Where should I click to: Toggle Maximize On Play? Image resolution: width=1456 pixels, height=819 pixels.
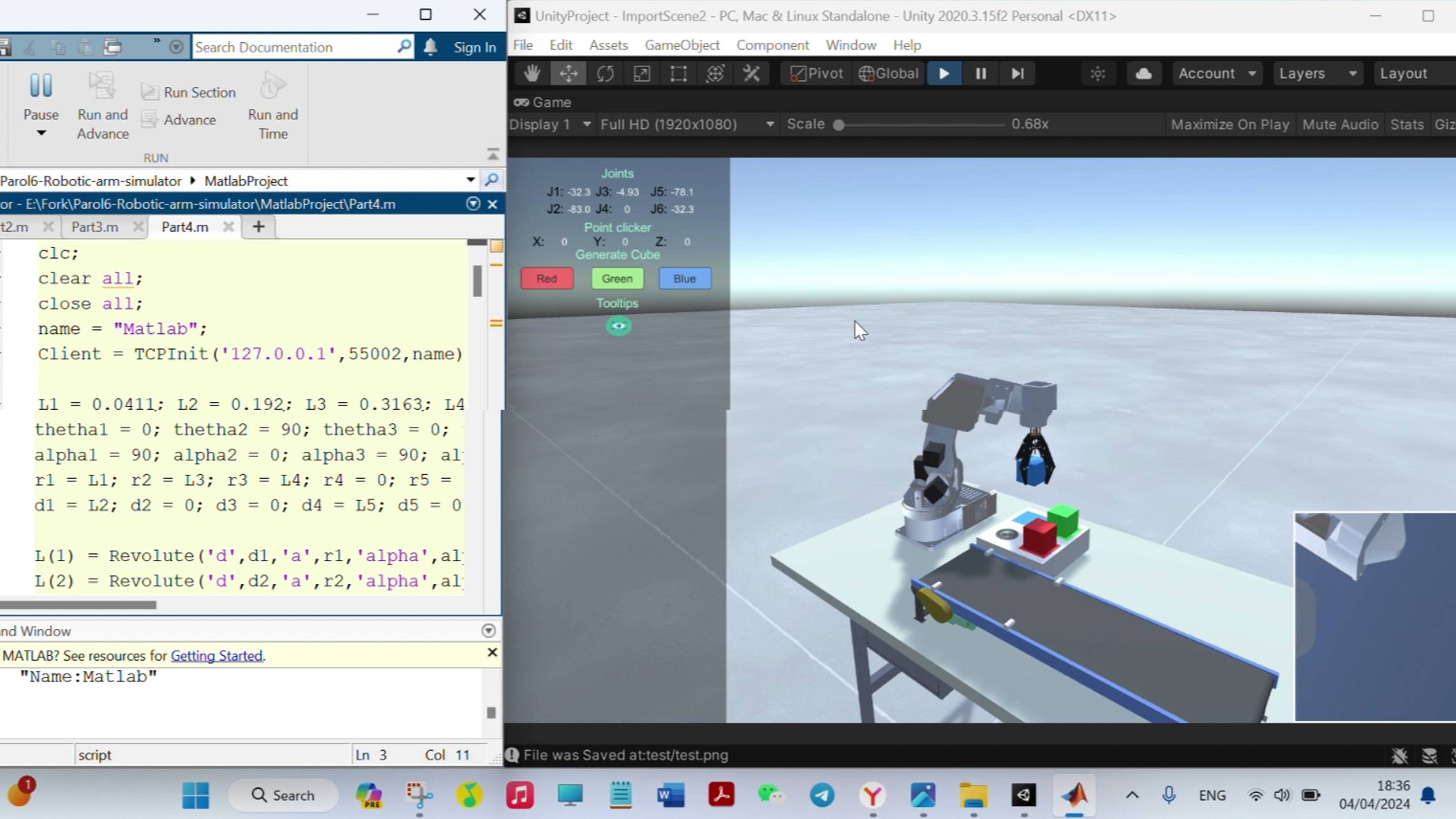pyautogui.click(x=1229, y=124)
